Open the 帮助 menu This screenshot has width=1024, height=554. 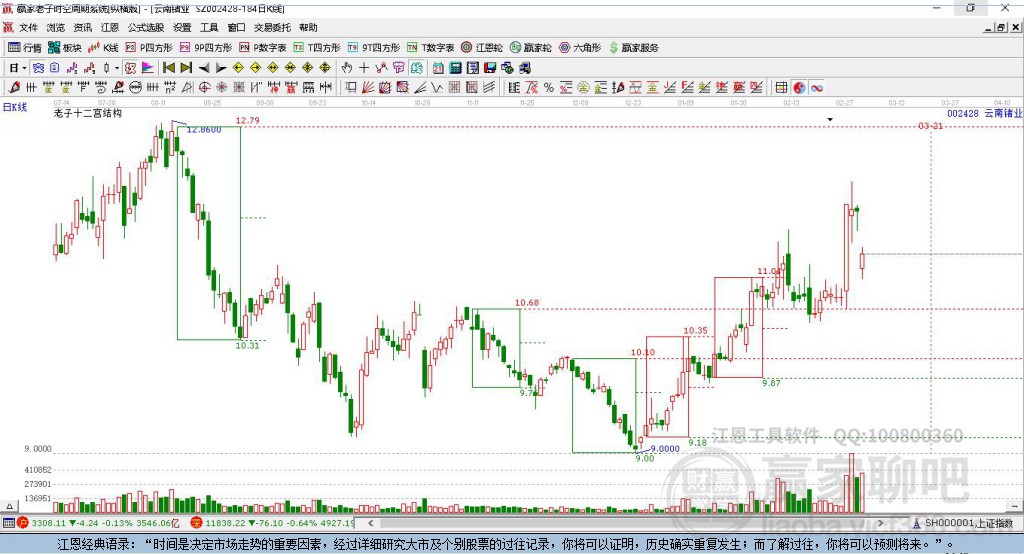click(x=308, y=27)
